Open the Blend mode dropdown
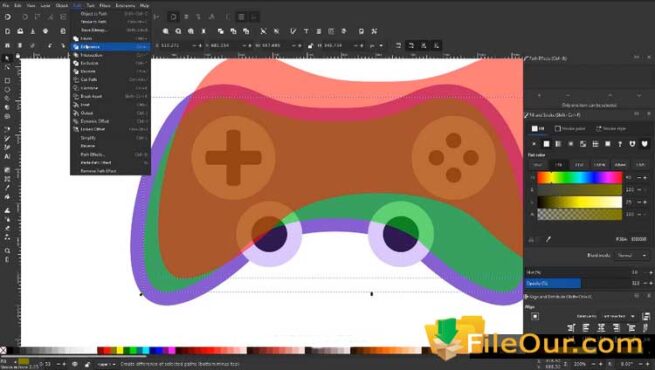This screenshot has width=655, height=370. tap(631, 255)
